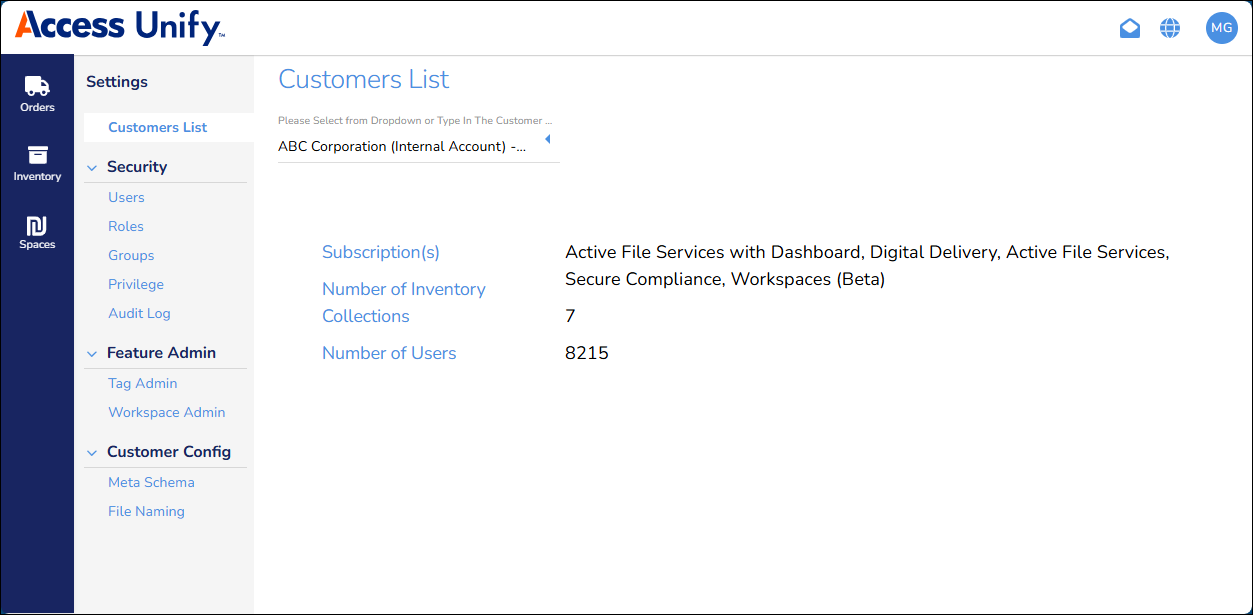The image size is (1253, 615).
Task: Collapse the Feature Admin section
Action: (x=92, y=354)
